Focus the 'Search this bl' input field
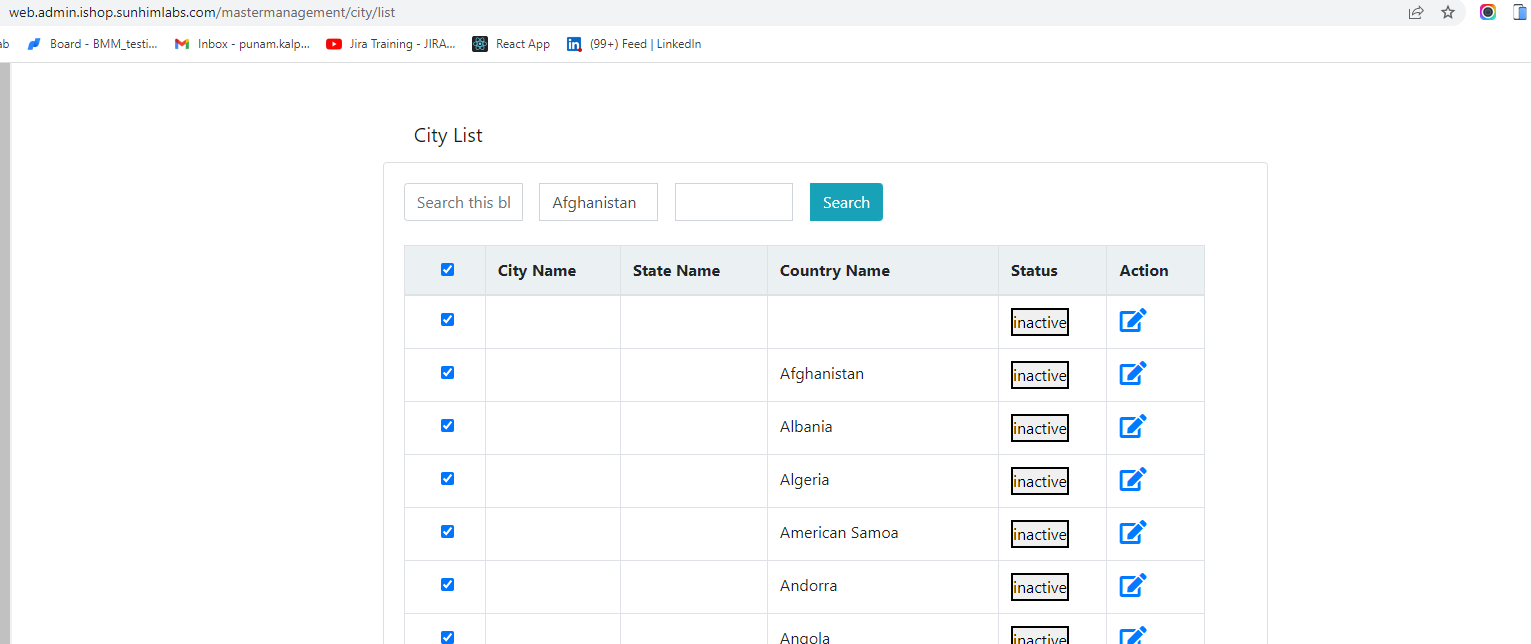The height and width of the screenshot is (644, 1531). pos(463,202)
